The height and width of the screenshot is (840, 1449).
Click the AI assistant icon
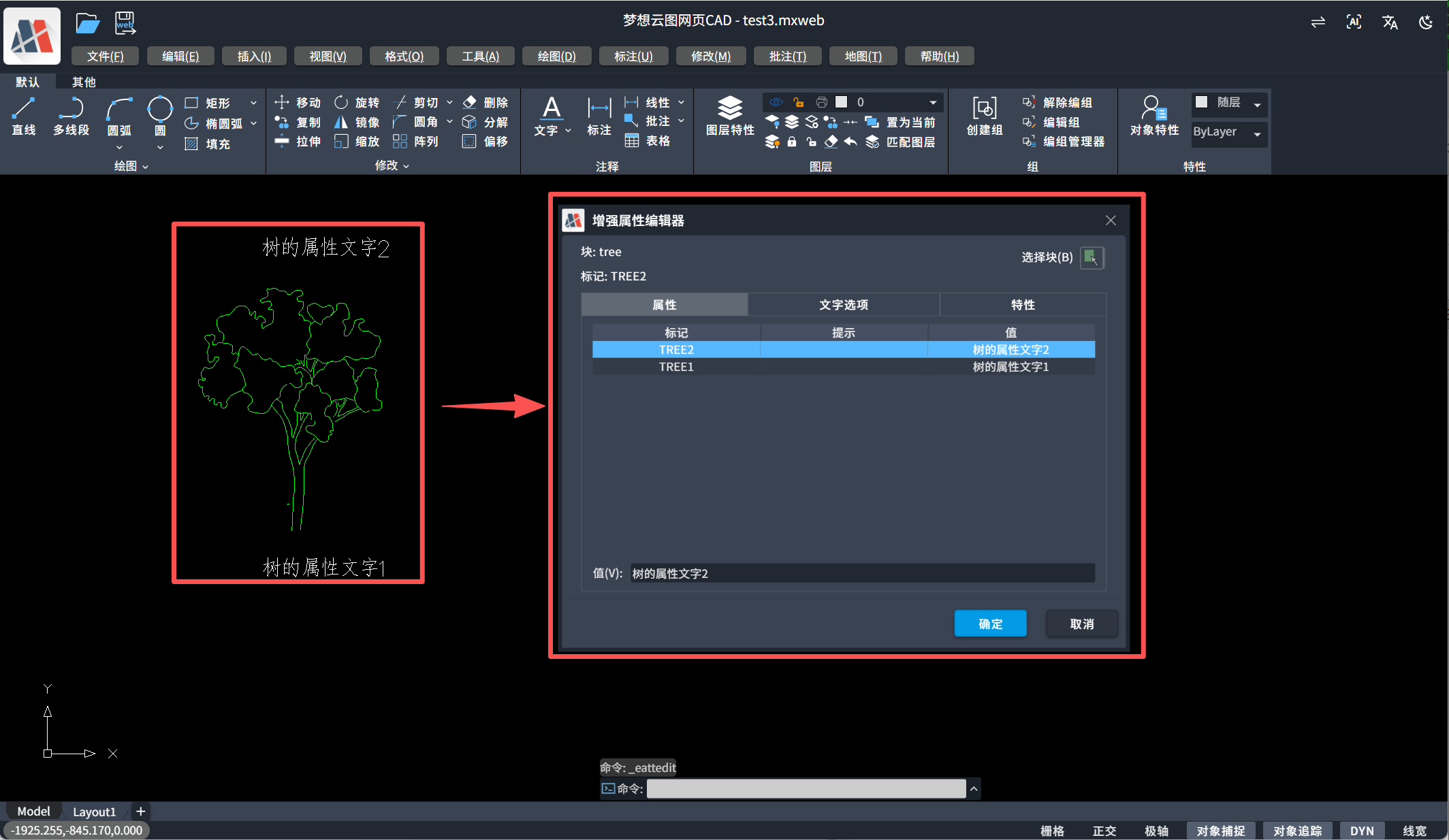(x=1354, y=22)
